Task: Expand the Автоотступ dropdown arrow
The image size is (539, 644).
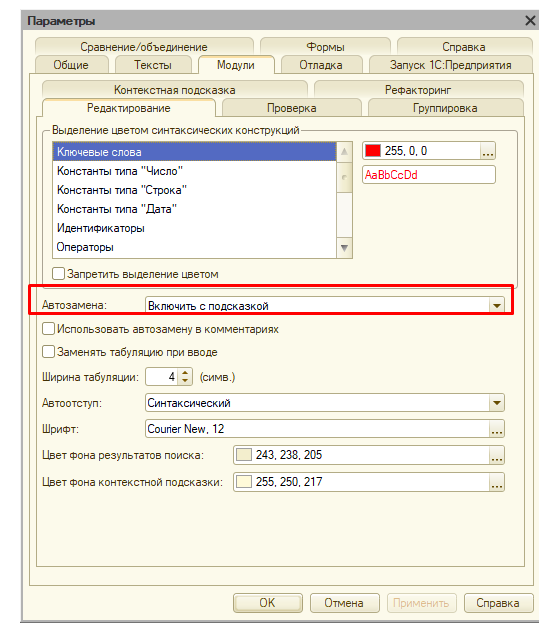Action: pos(497,403)
